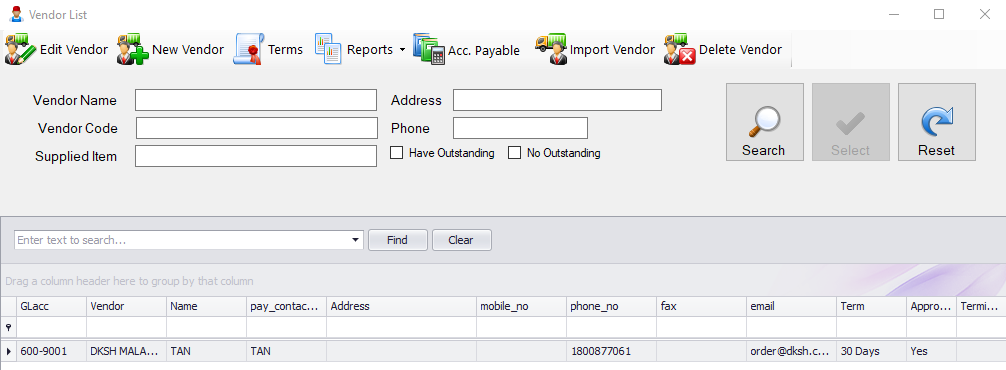Click the Reset arrow button
Image resolution: width=1006 pixels, height=370 pixels.
[x=936, y=122]
